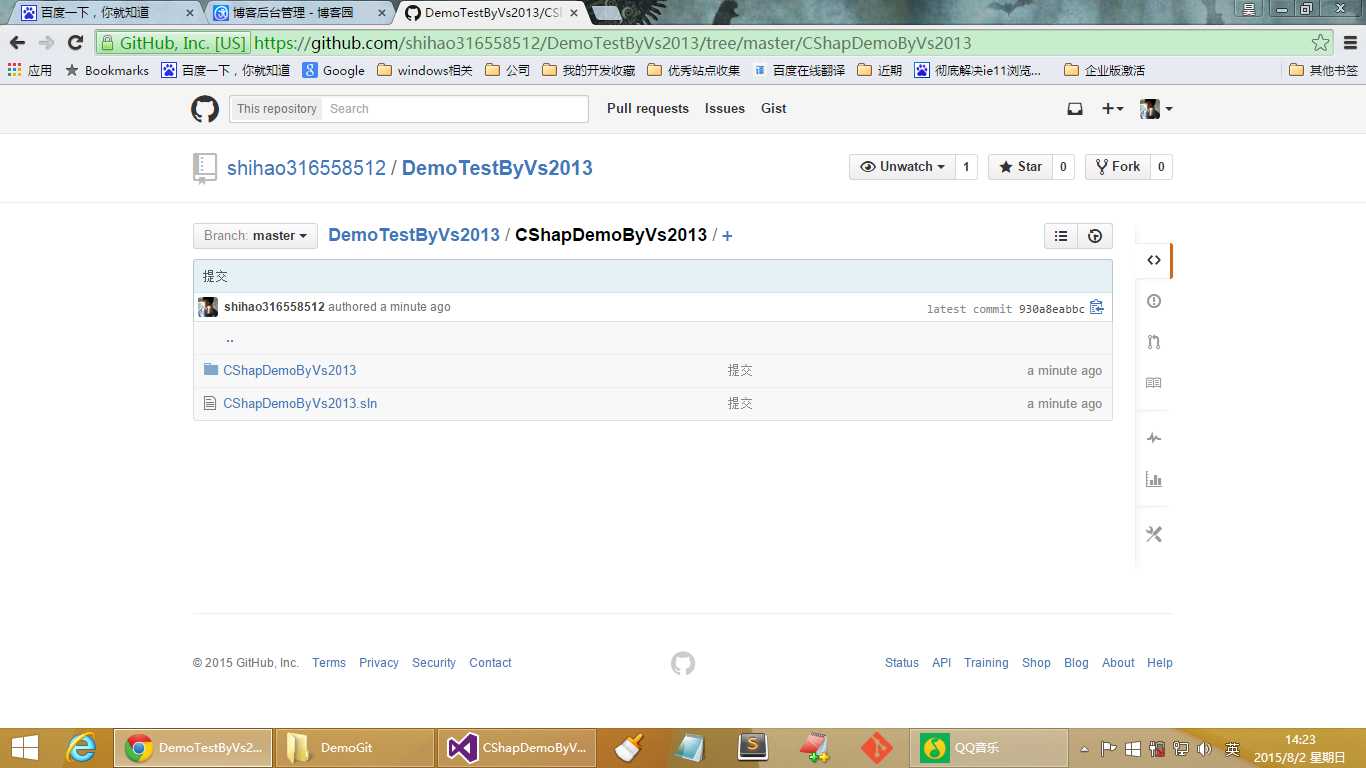Open the Blog footer link
This screenshot has height=768, width=1366.
click(x=1076, y=663)
